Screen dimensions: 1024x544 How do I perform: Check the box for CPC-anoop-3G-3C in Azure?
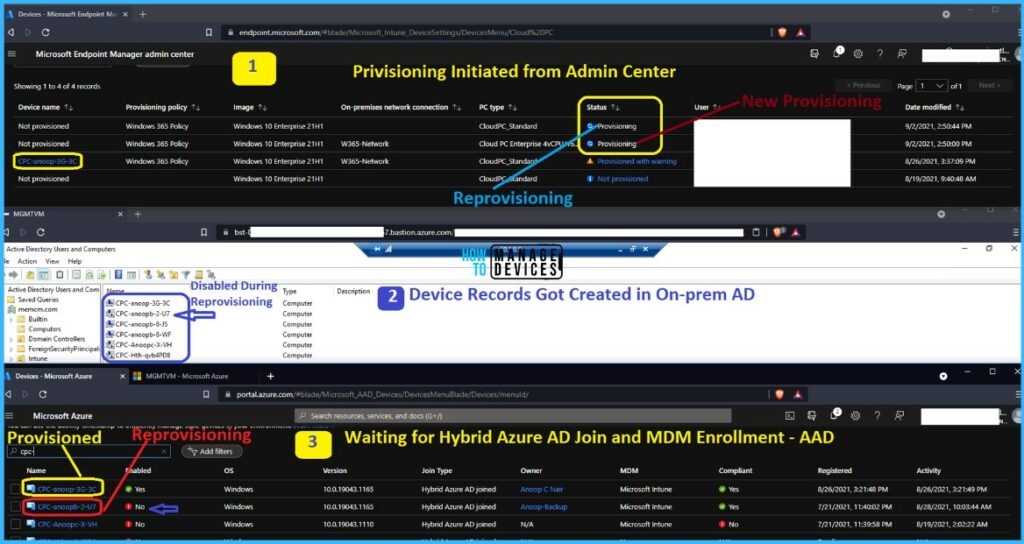pyautogui.click(x=15, y=488)
